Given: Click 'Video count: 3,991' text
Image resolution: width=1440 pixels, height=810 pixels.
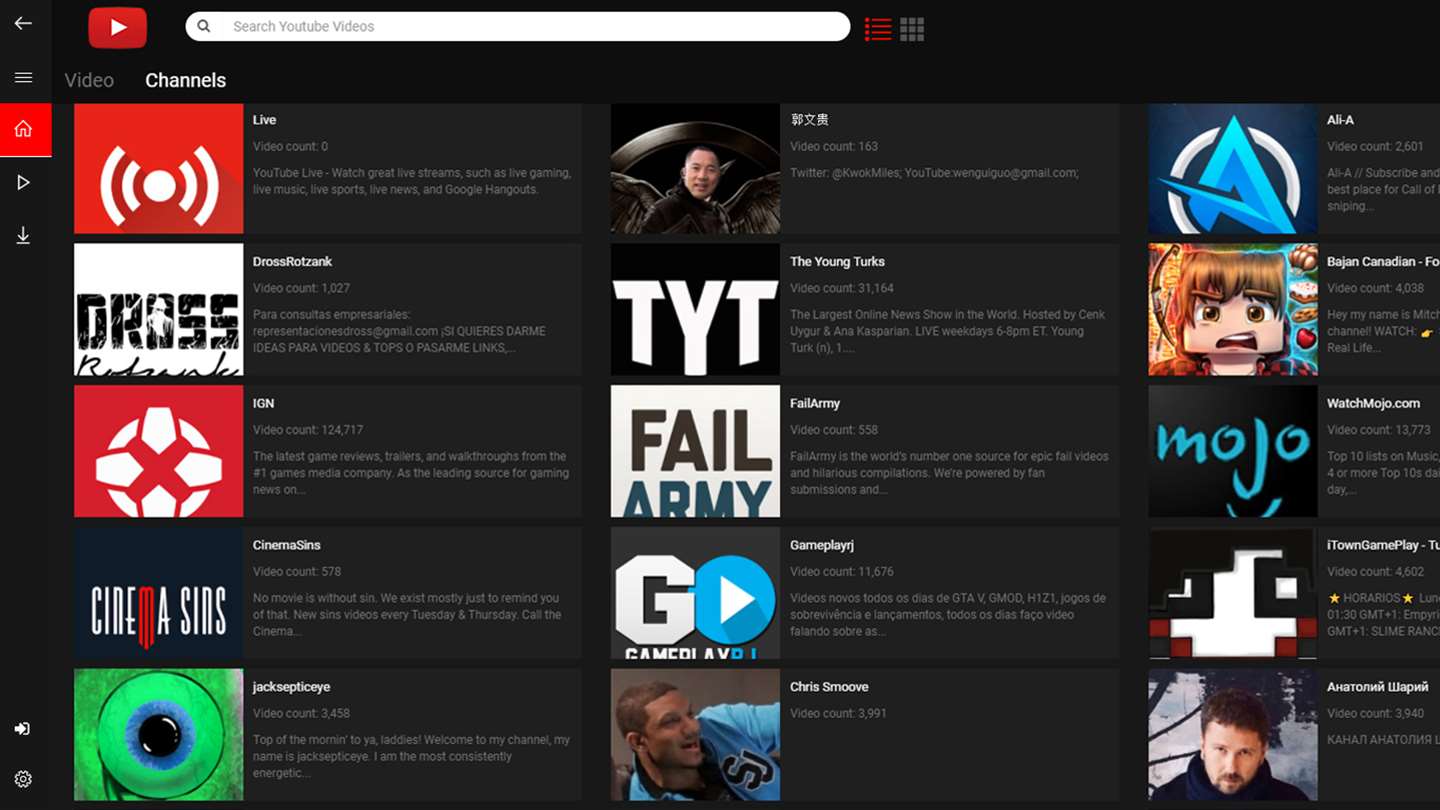Looking at the screenshot, I should [x=838, y=714].
